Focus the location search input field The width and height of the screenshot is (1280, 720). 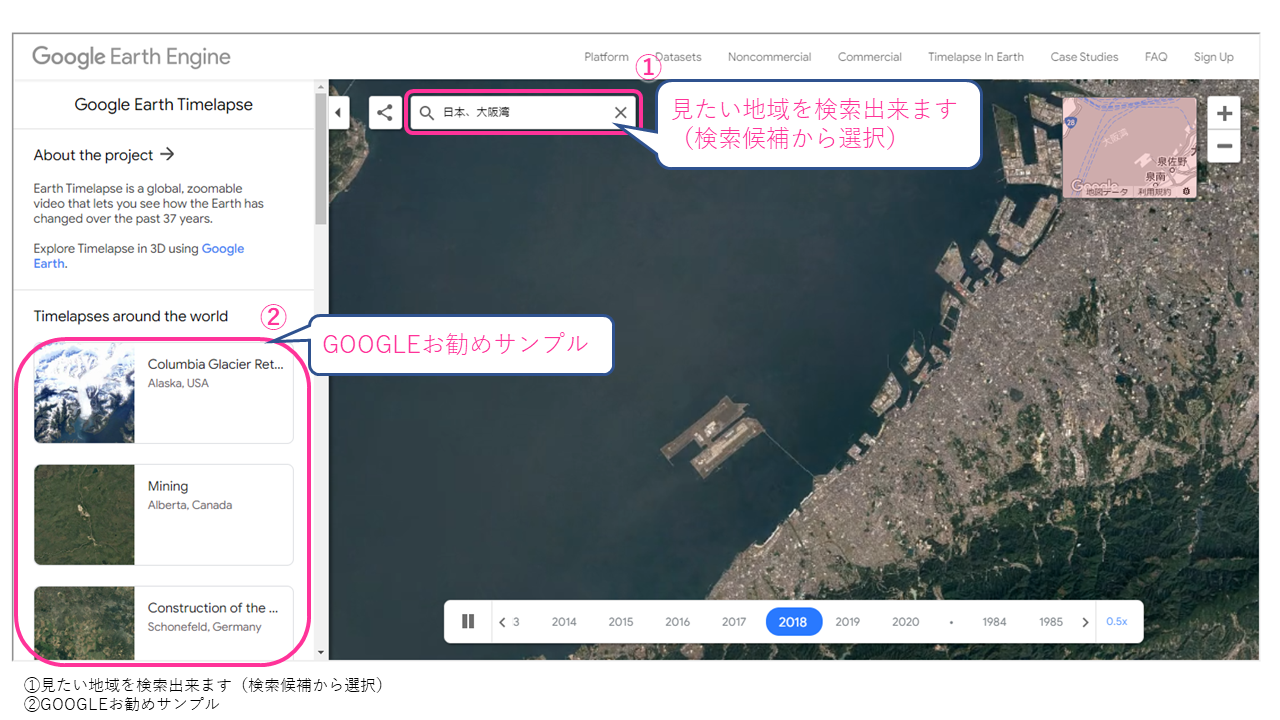tap(522, 113)
